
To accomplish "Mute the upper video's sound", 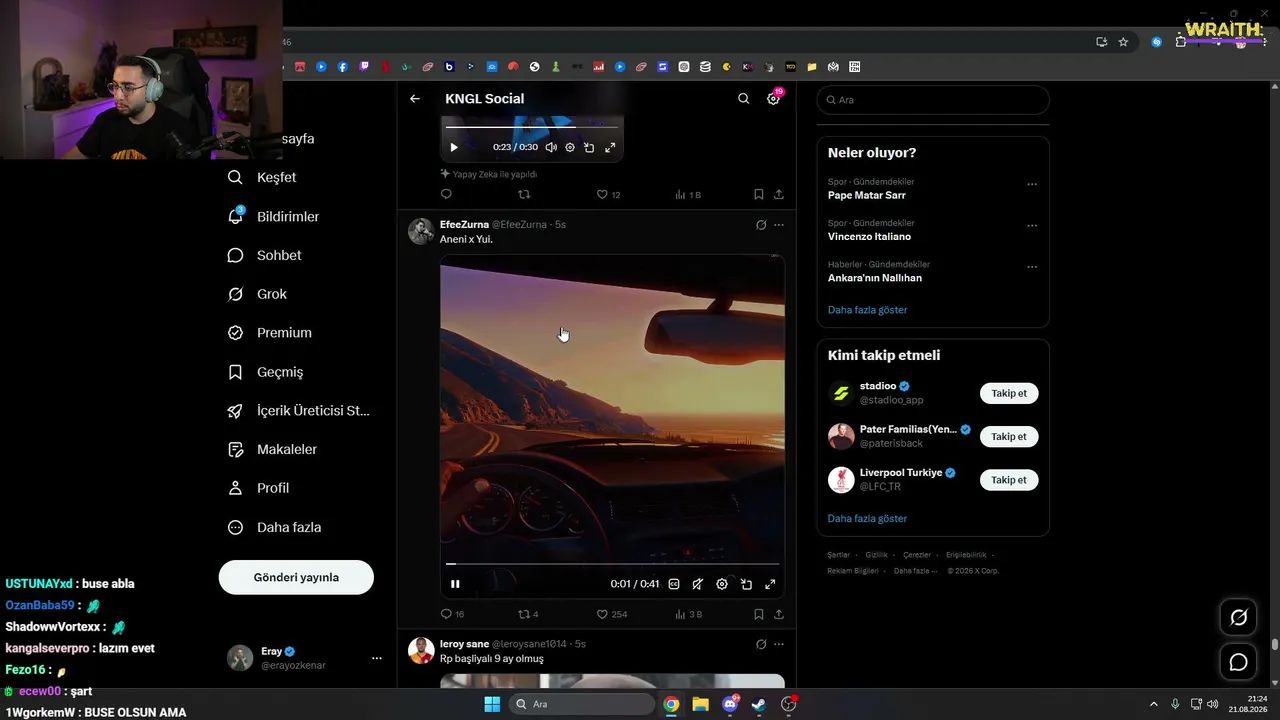I will click(x=551, y=147).
